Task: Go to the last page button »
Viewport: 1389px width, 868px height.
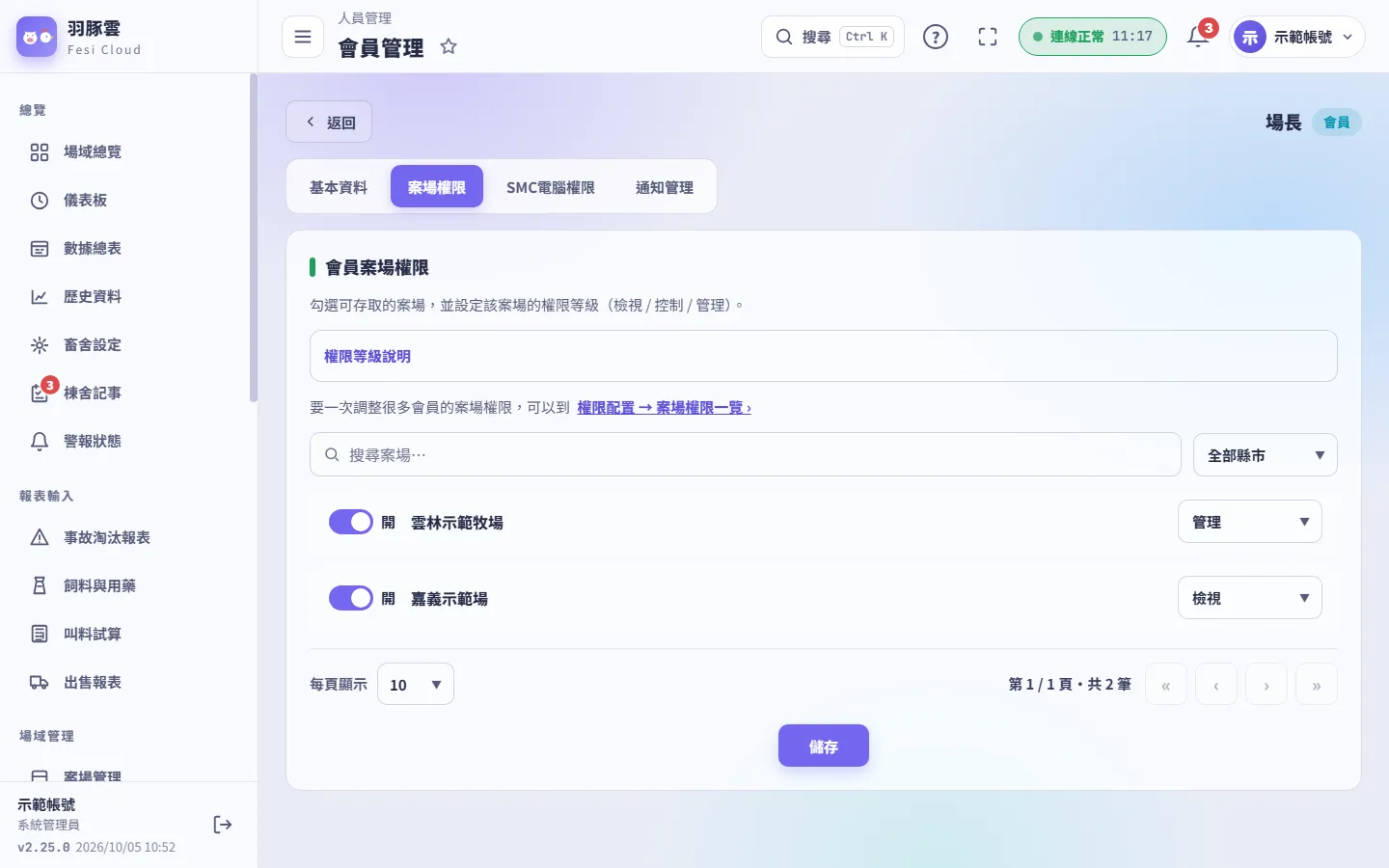Action: click(x=1317, y=685)
